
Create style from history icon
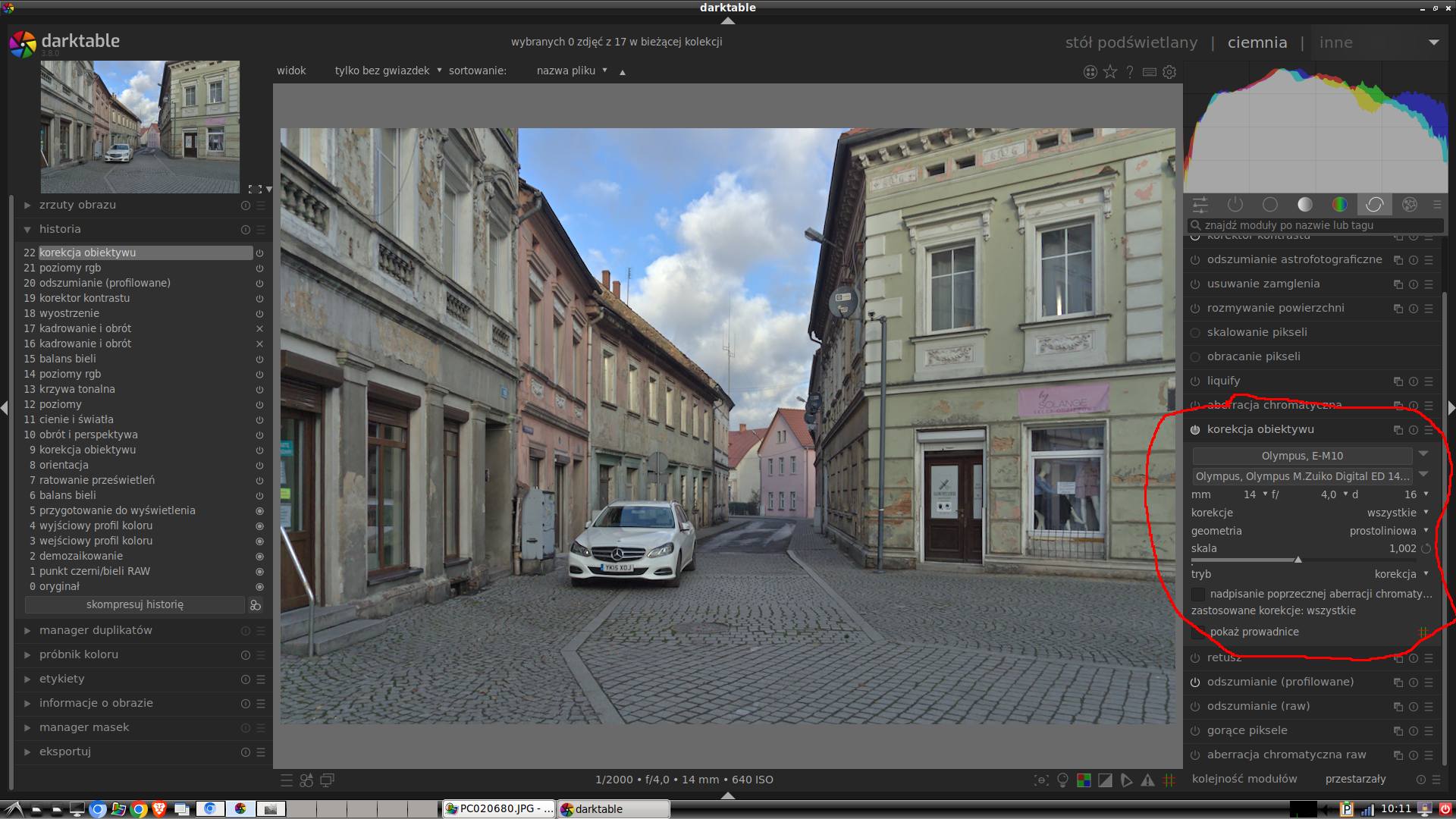[256, 605]
